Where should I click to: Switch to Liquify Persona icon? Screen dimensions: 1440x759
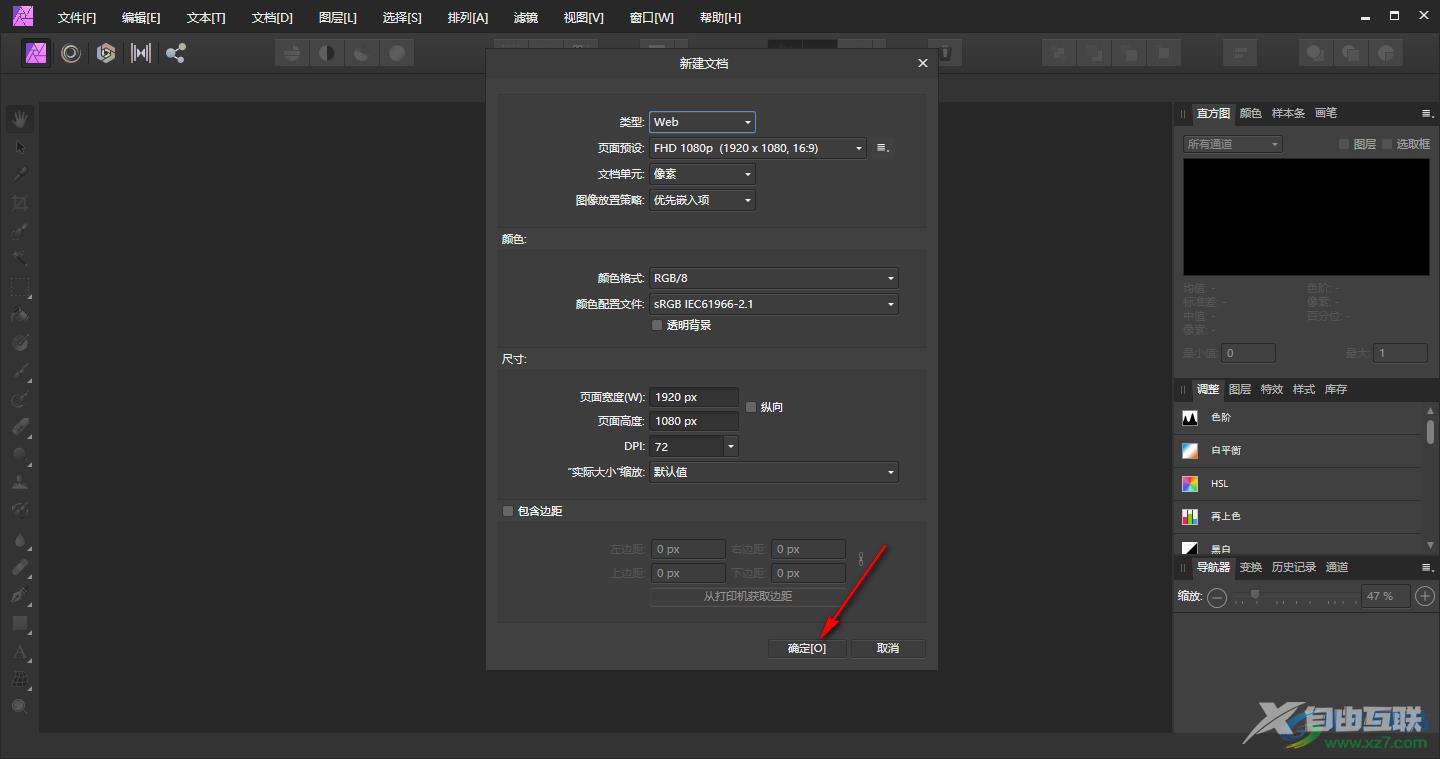71,53
